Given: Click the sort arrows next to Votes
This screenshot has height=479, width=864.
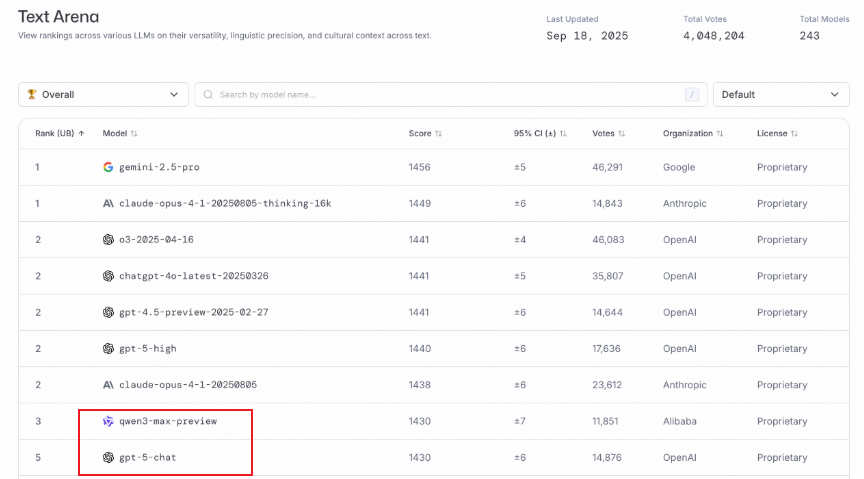Looking at the screenshot, I should [622, 133].
